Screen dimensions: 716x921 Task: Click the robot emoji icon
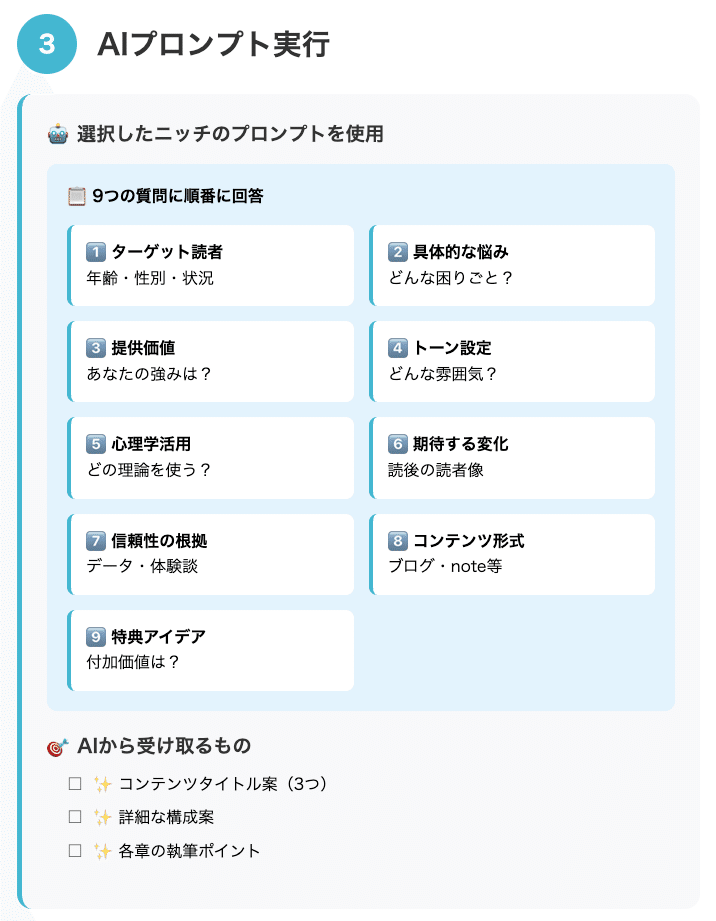(x=57, y=133)
